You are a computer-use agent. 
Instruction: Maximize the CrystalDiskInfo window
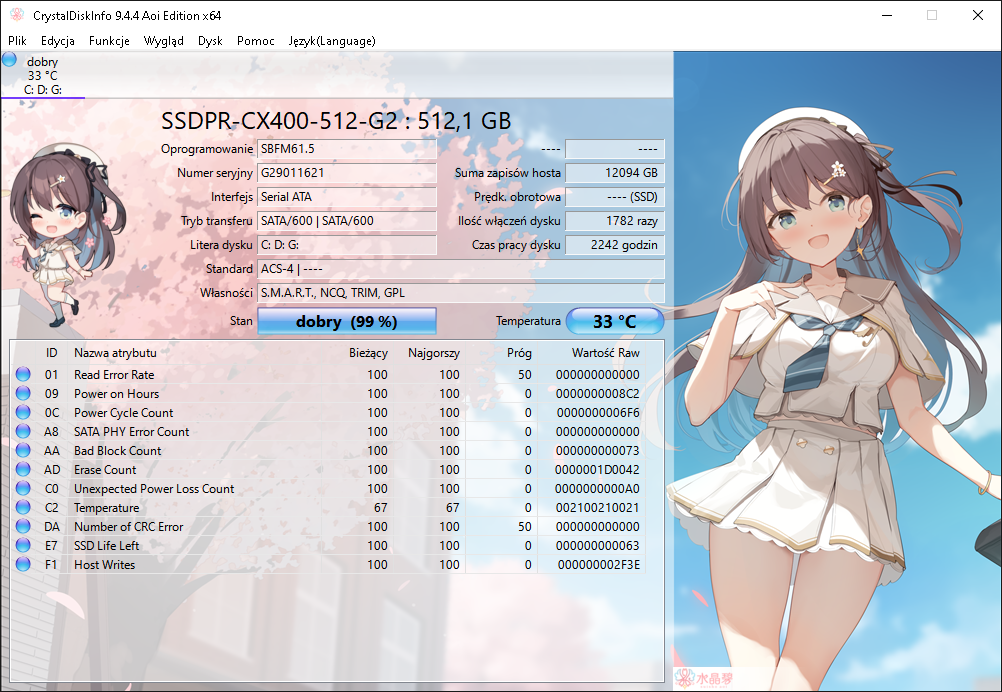point(932,15)
